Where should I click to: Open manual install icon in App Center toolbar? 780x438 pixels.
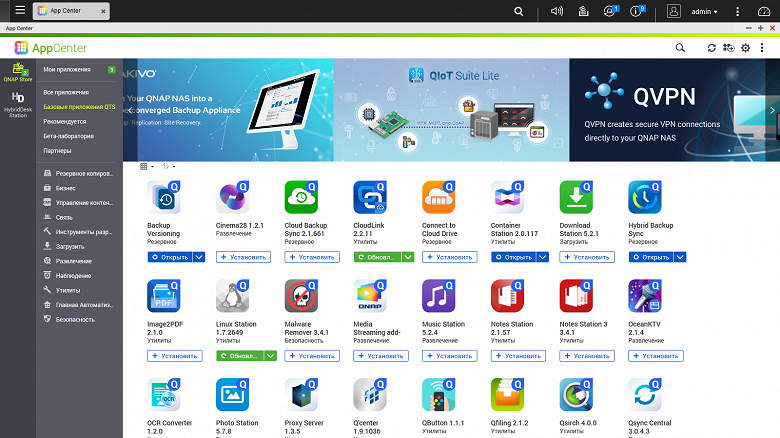[x=728, y=48]
